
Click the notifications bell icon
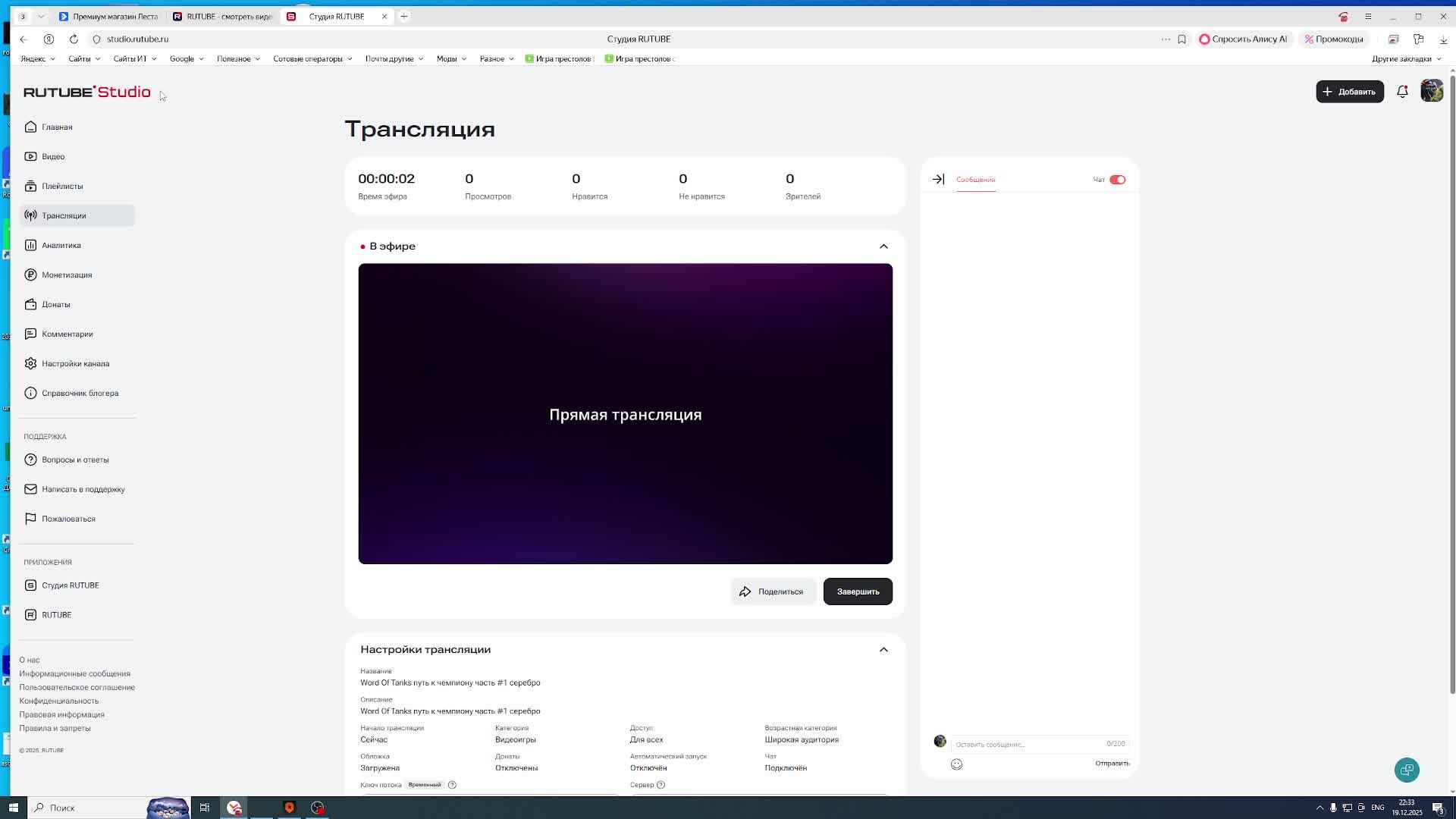(x=1402, y=92)
